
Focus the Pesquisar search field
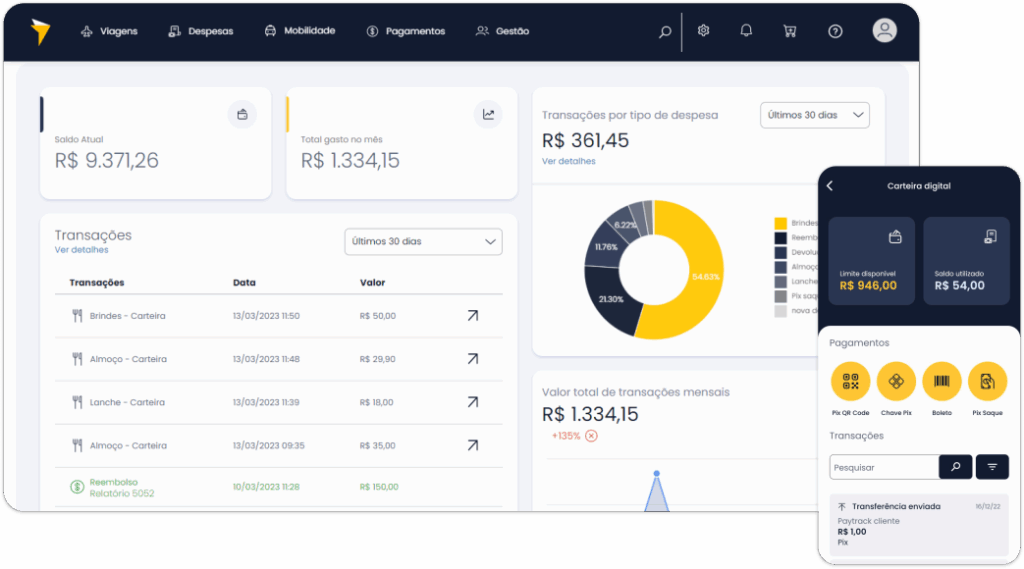point(884,468)
